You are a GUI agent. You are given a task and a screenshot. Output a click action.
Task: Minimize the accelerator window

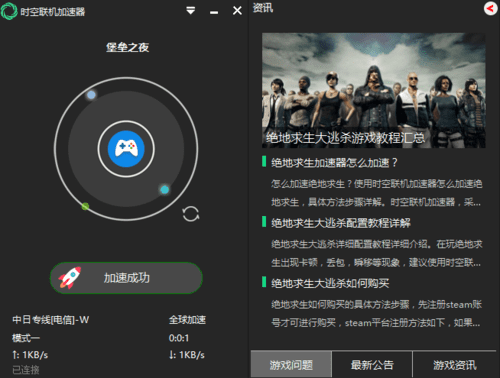click(x=214, y=13)
